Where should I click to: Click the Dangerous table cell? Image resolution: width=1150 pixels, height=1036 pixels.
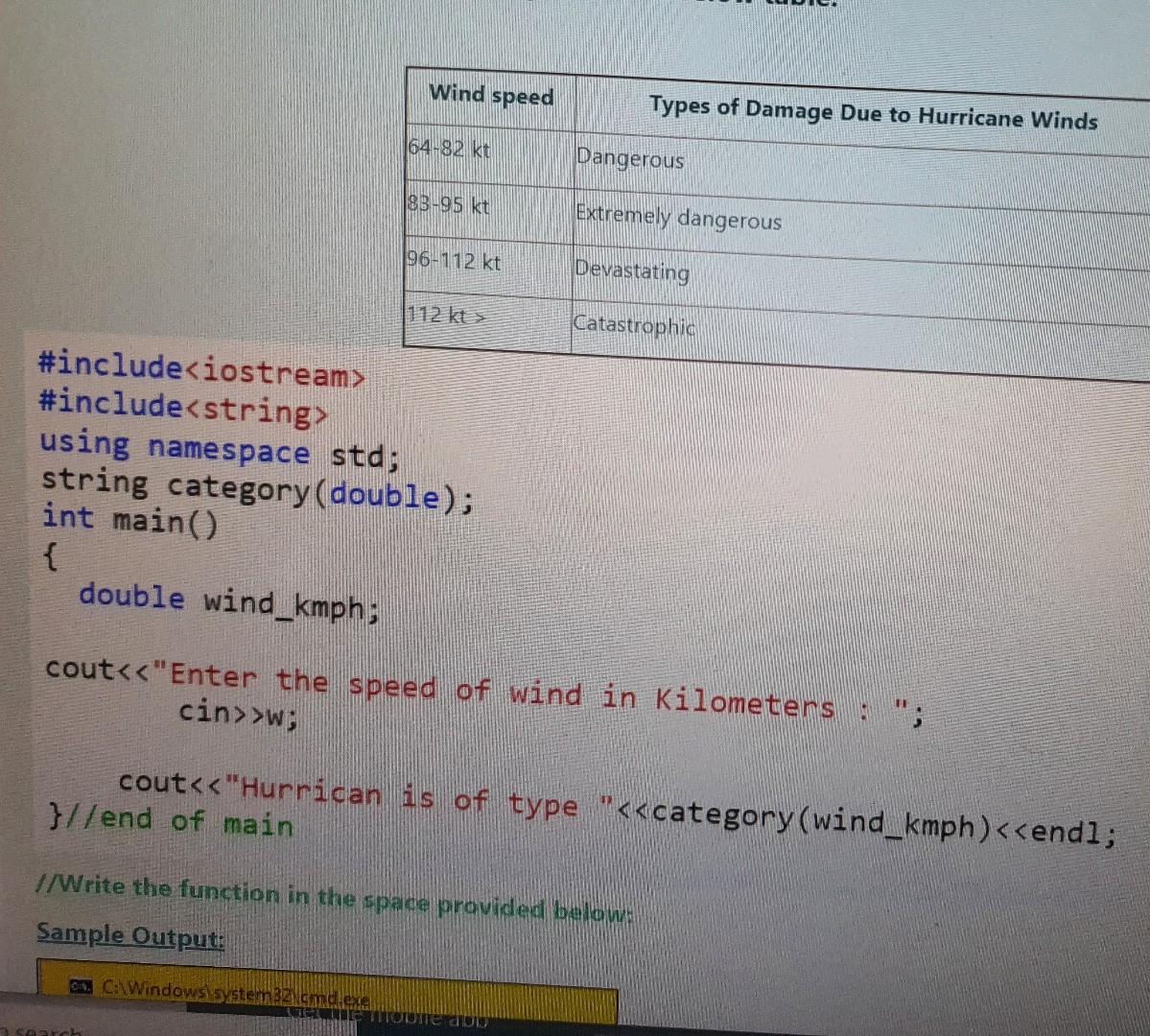[x=629, y=160]
